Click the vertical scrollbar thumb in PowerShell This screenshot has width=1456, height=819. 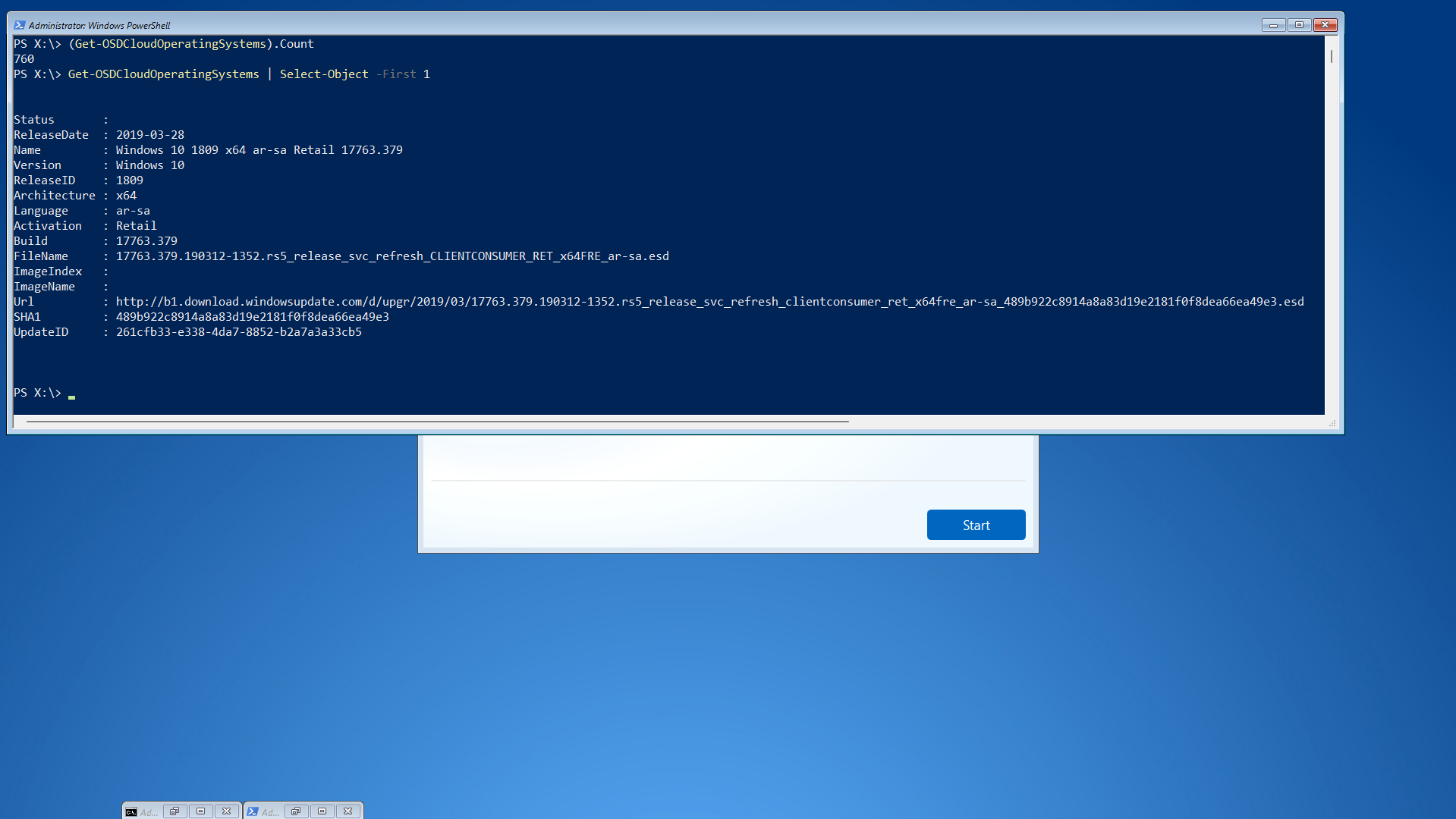[x=1331, y=57]
